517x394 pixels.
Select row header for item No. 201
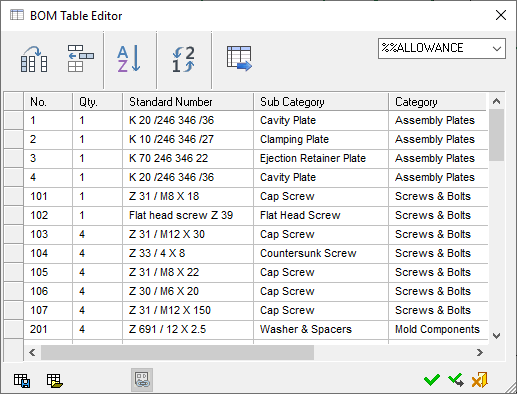coord(14,329)
